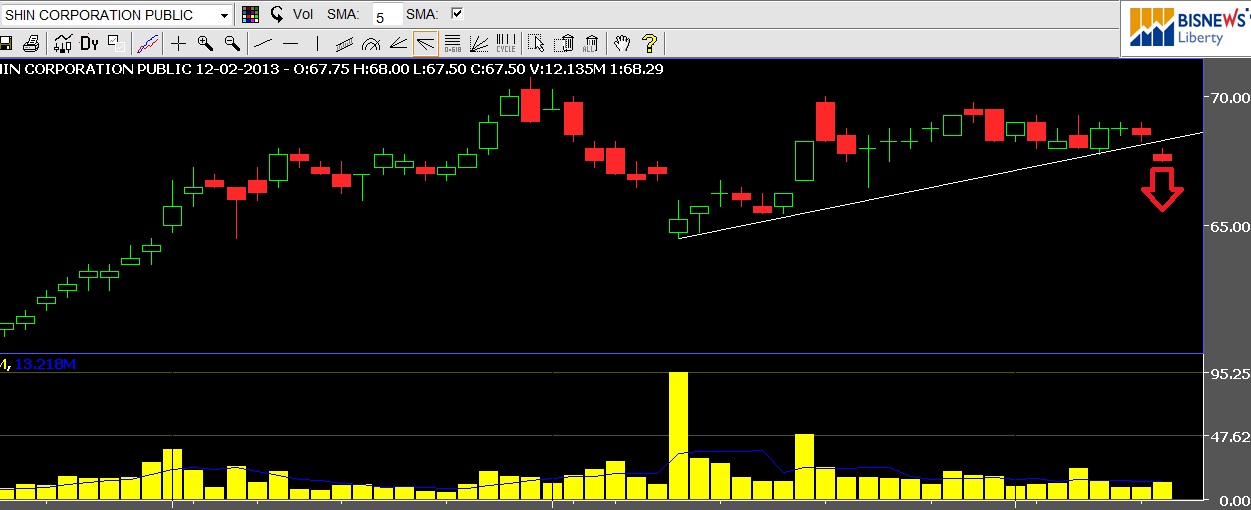Click the 13.218M volume SMA value
1251x510 pixels.
coord(45,365)
